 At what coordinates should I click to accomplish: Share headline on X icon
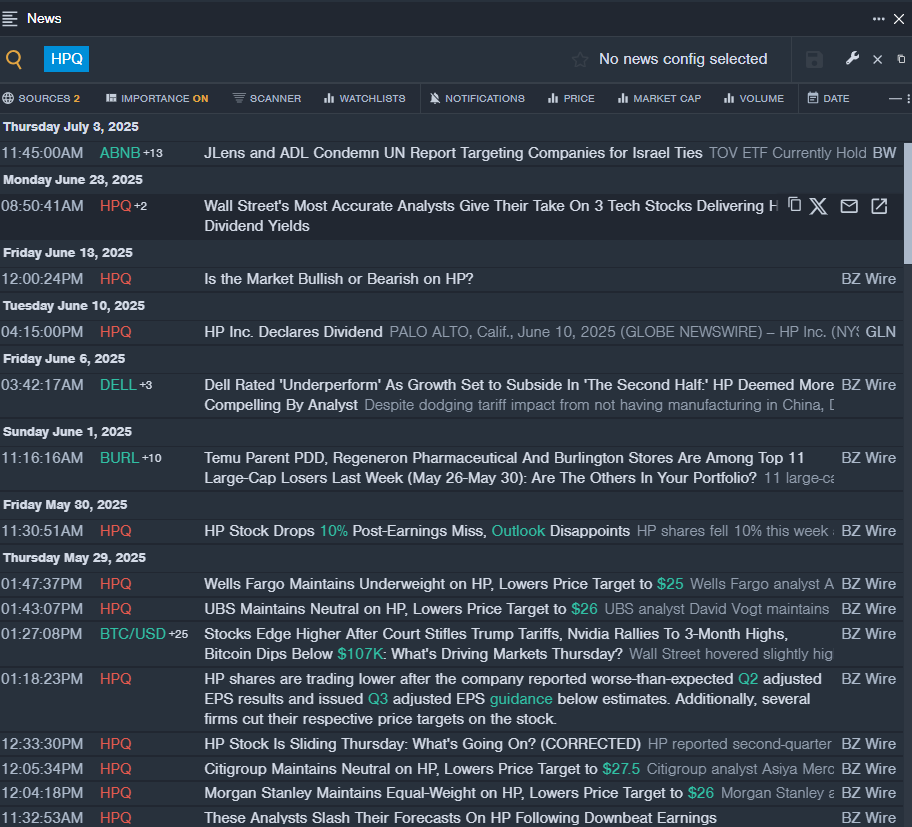pos(818,206)
